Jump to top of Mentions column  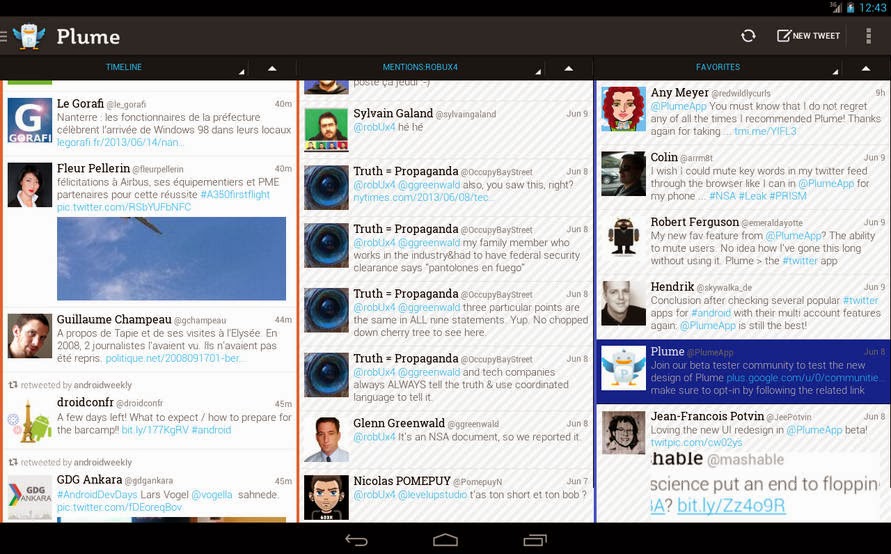coord(569,68)
